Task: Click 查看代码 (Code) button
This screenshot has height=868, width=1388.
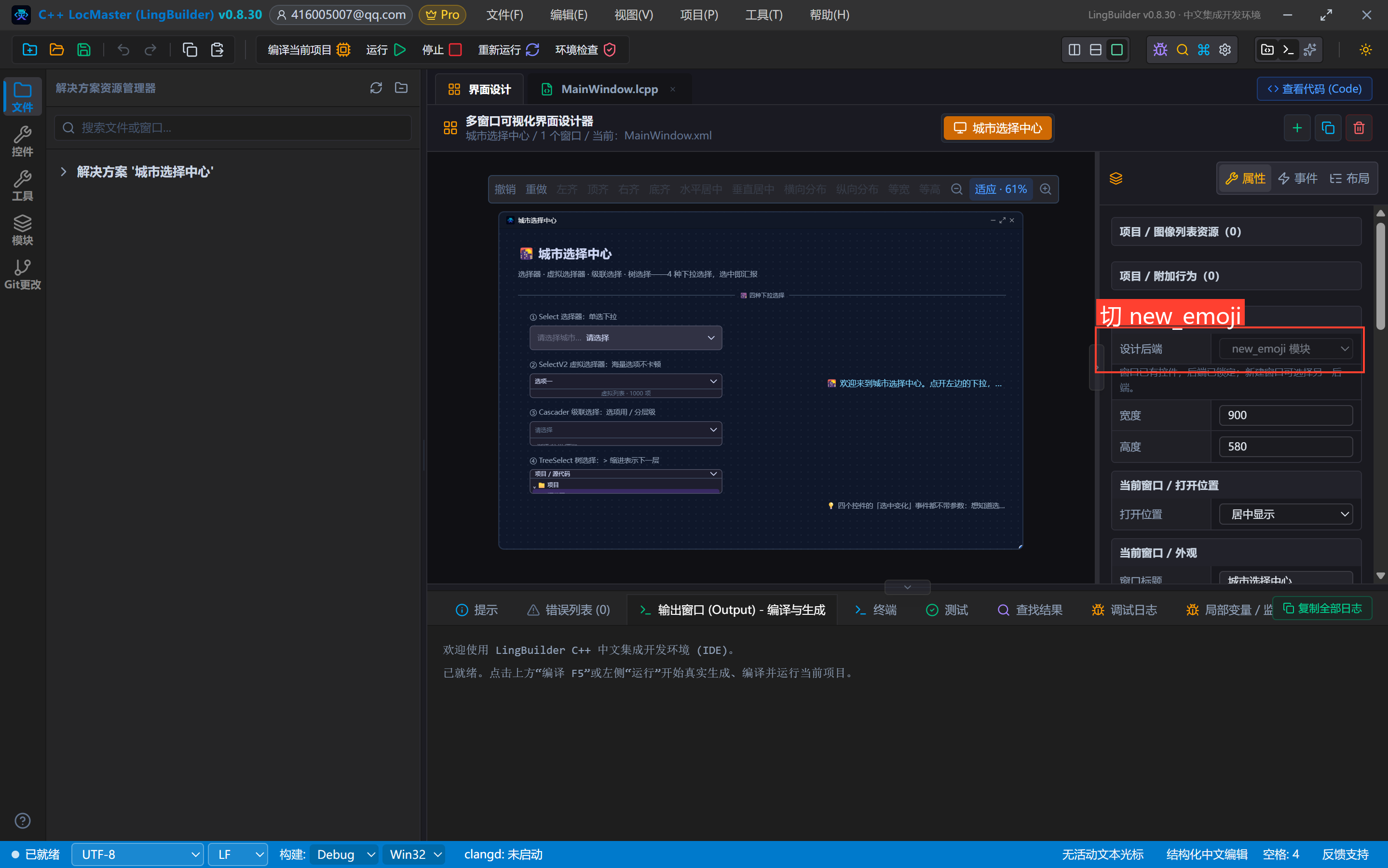Action: point(1314,89)
